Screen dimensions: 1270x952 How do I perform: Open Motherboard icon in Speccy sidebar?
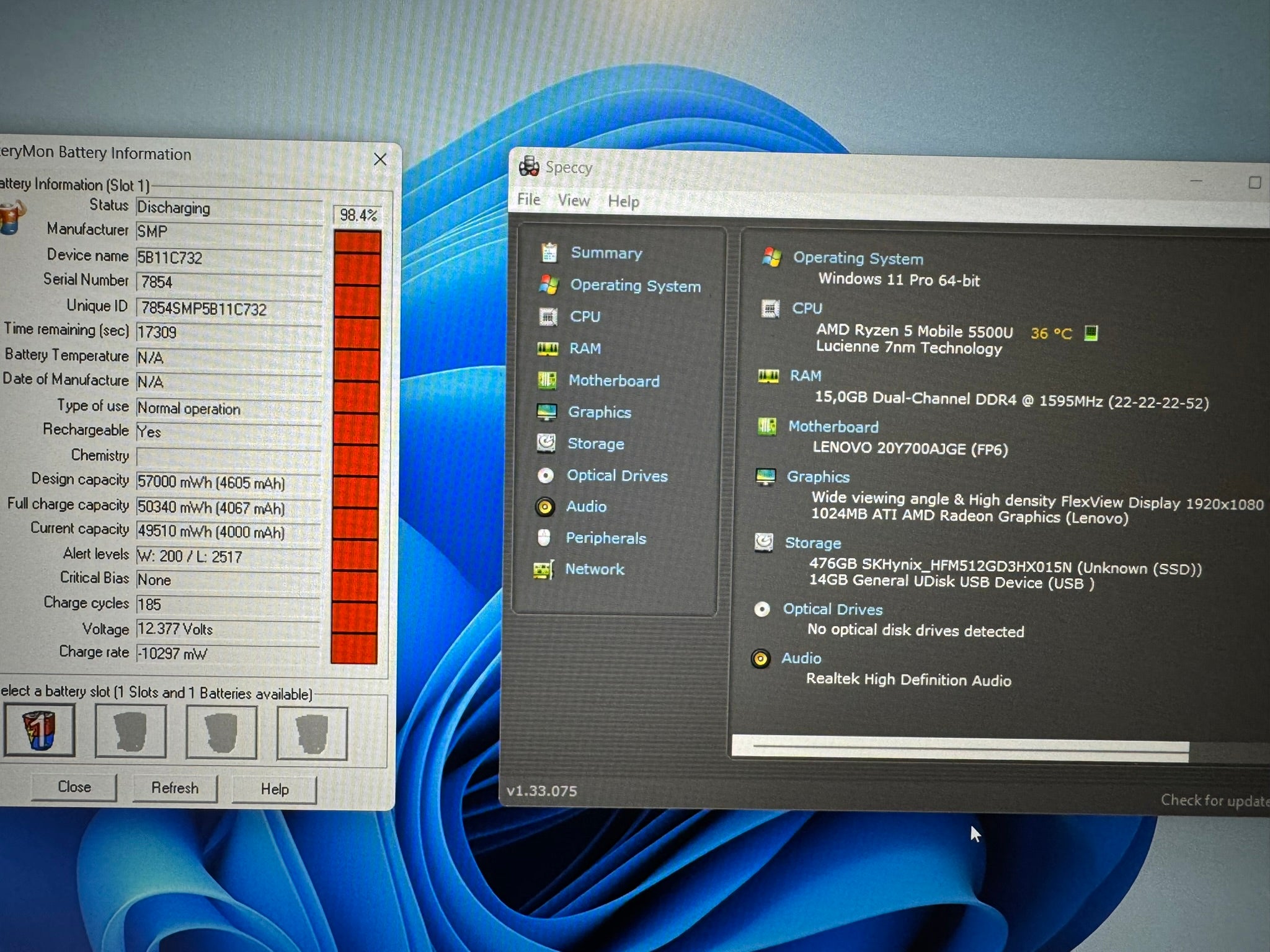[x=546, y=380]
